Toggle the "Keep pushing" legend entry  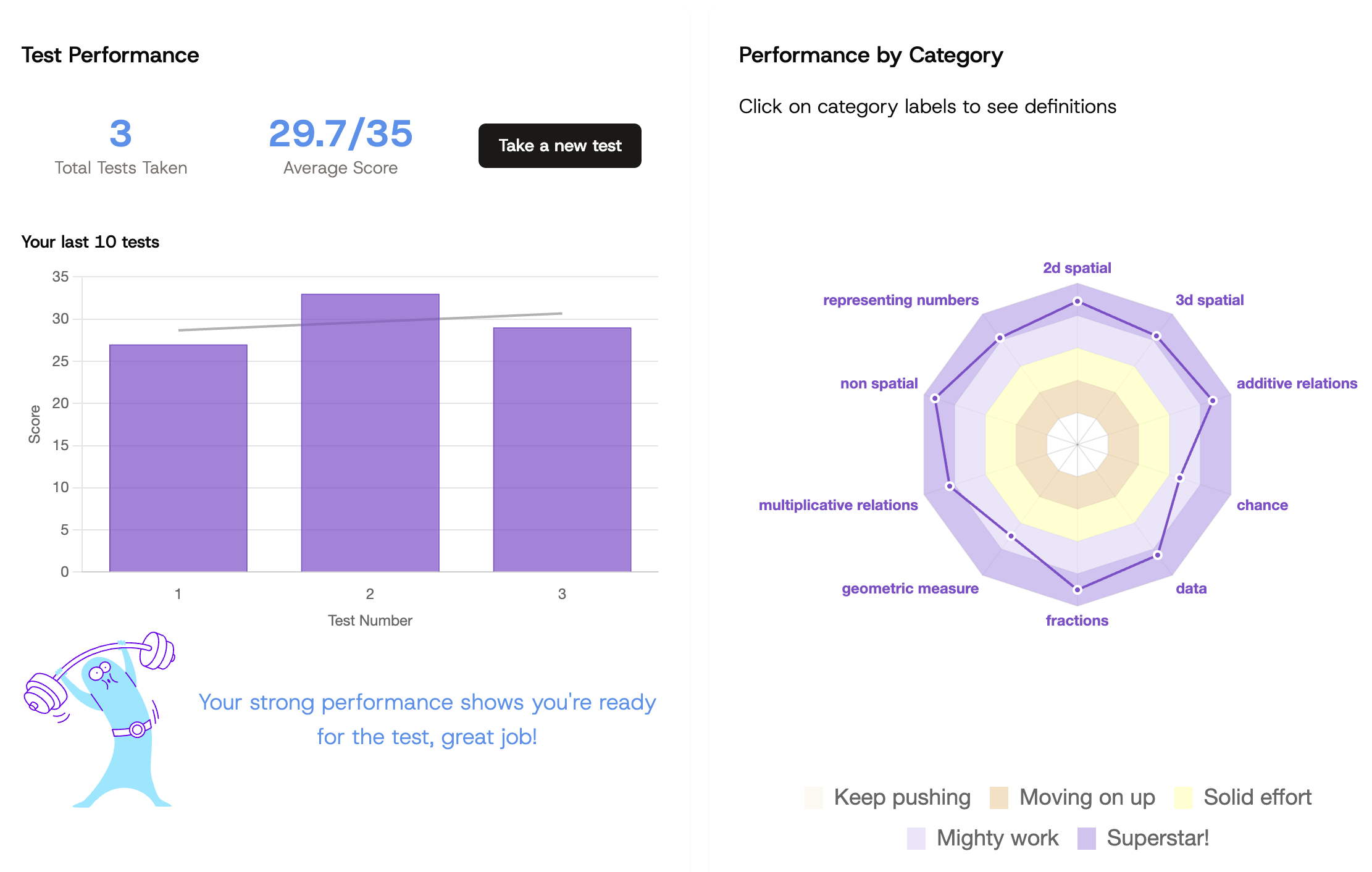coord(901,797)
